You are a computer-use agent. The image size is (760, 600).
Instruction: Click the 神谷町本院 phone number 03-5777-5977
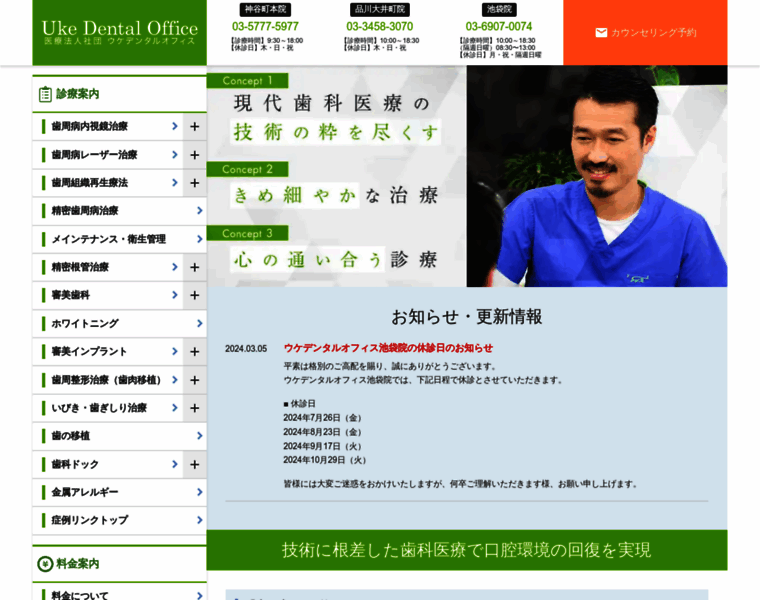(x=265, y=26)
